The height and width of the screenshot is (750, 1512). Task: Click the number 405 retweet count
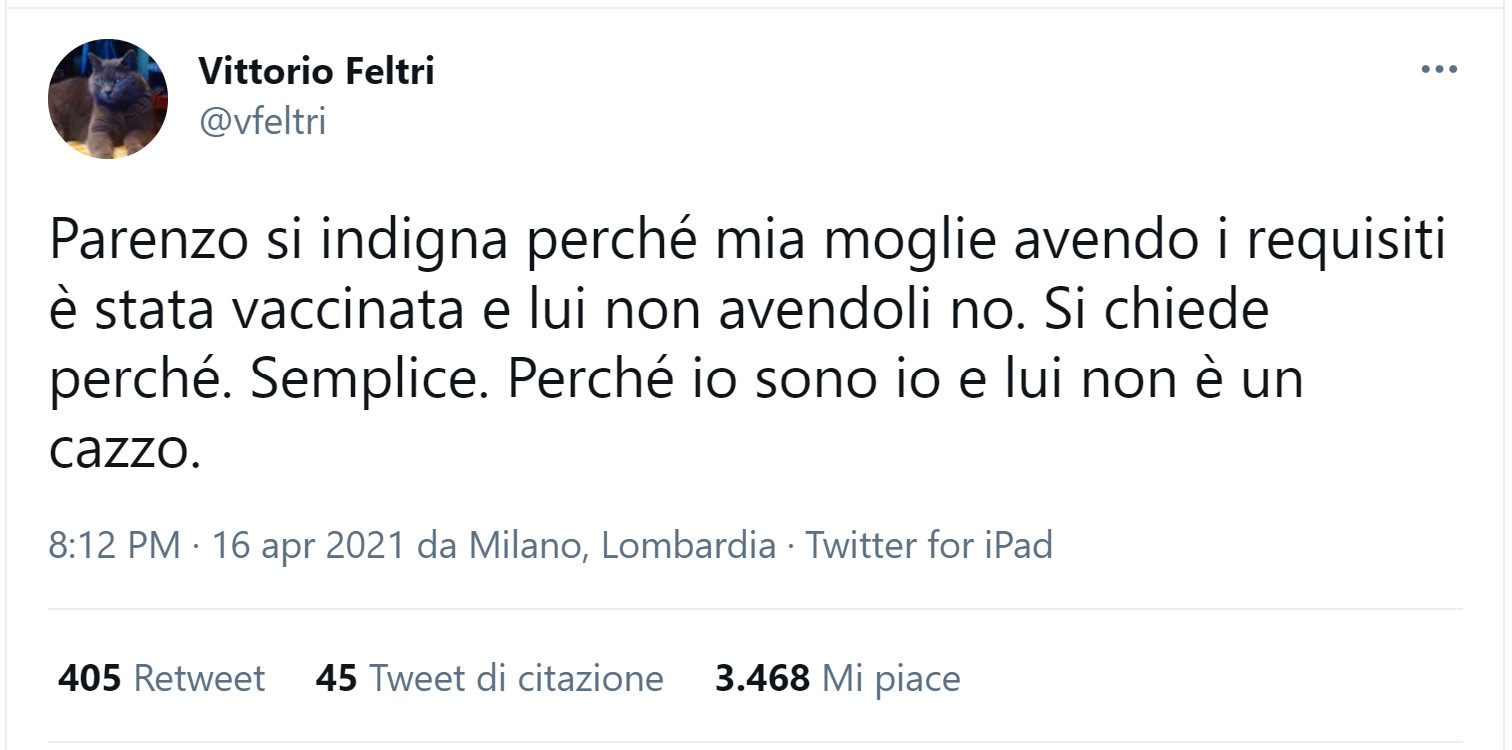(89, 679)
